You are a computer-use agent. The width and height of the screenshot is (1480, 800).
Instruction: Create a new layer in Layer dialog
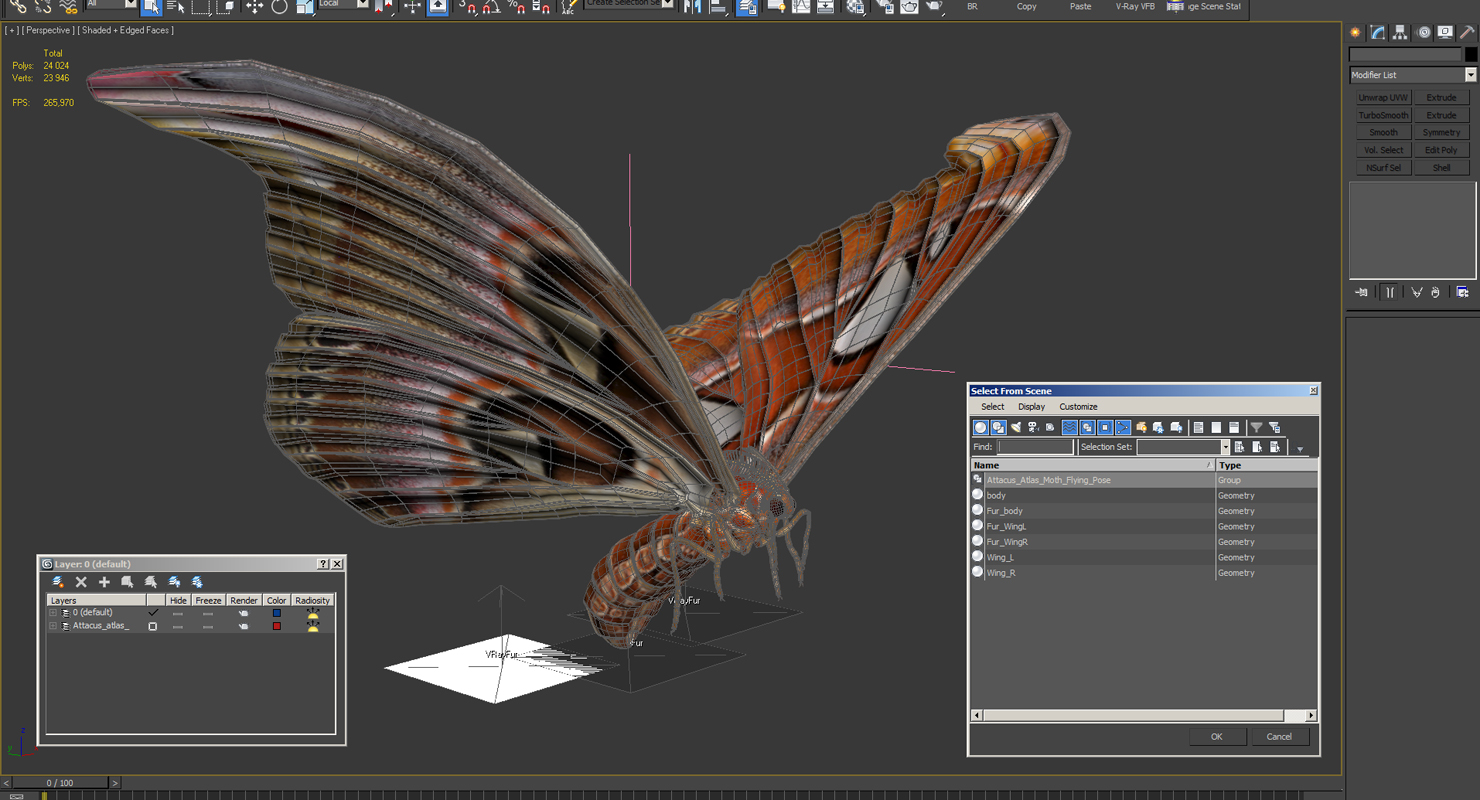click(58, 582)
